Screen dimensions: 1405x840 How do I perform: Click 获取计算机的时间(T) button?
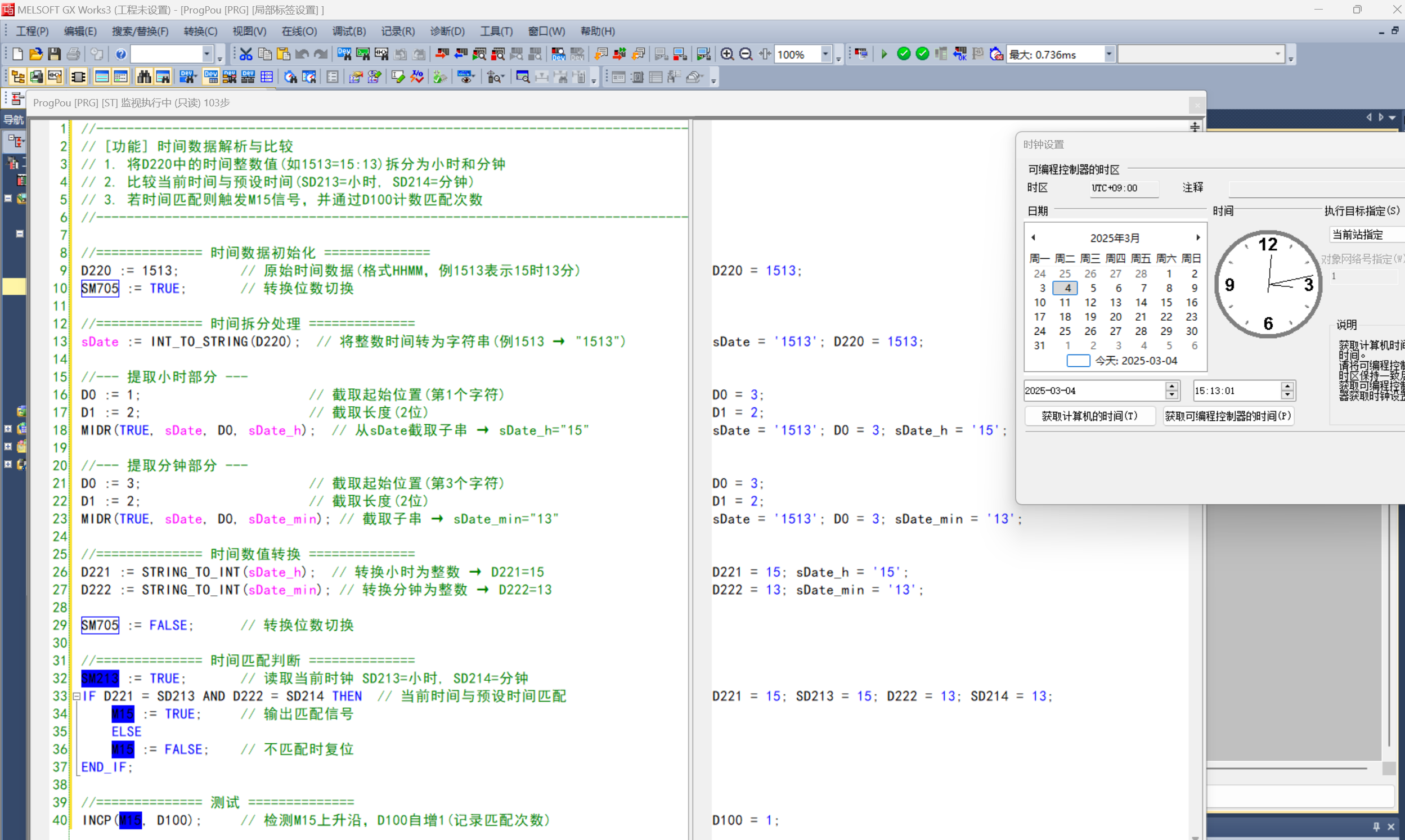click(x=1089, y=416)
